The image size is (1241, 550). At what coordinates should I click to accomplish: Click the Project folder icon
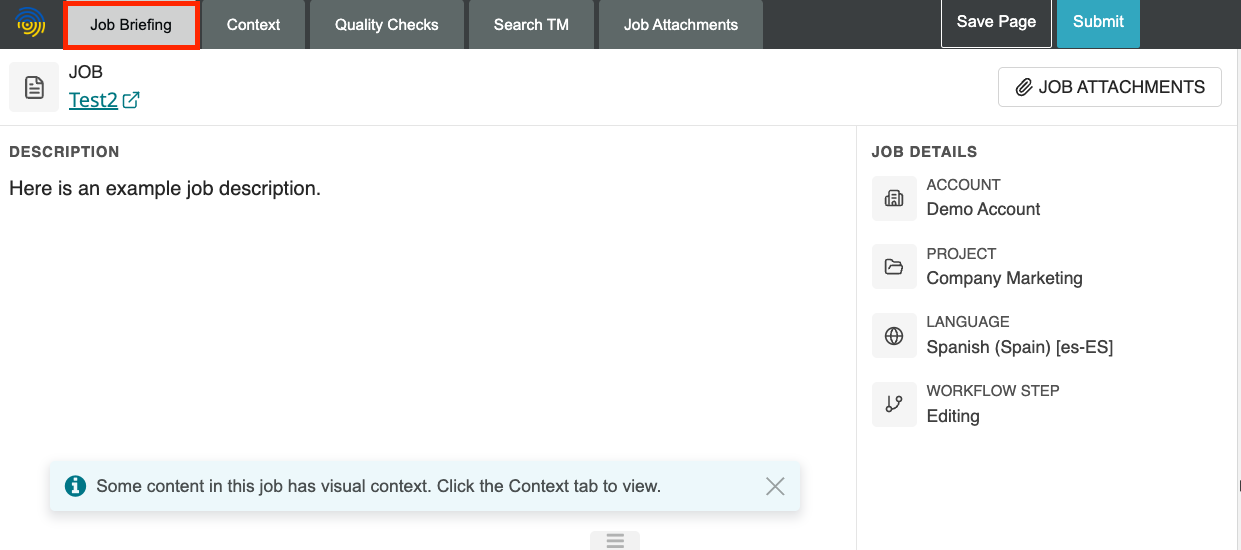894,267
